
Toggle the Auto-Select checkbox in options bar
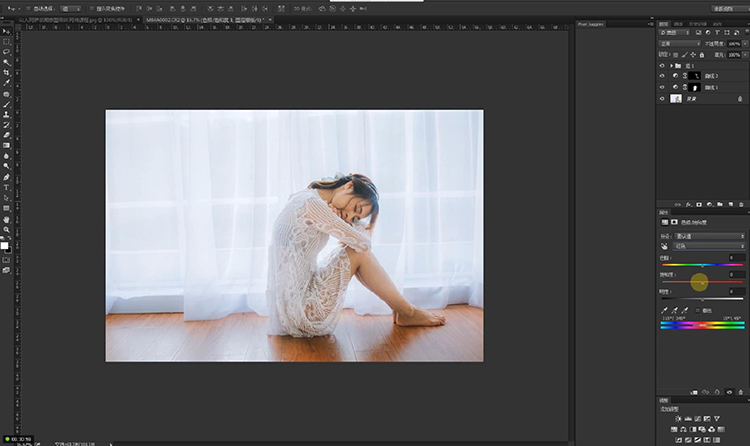28,9
